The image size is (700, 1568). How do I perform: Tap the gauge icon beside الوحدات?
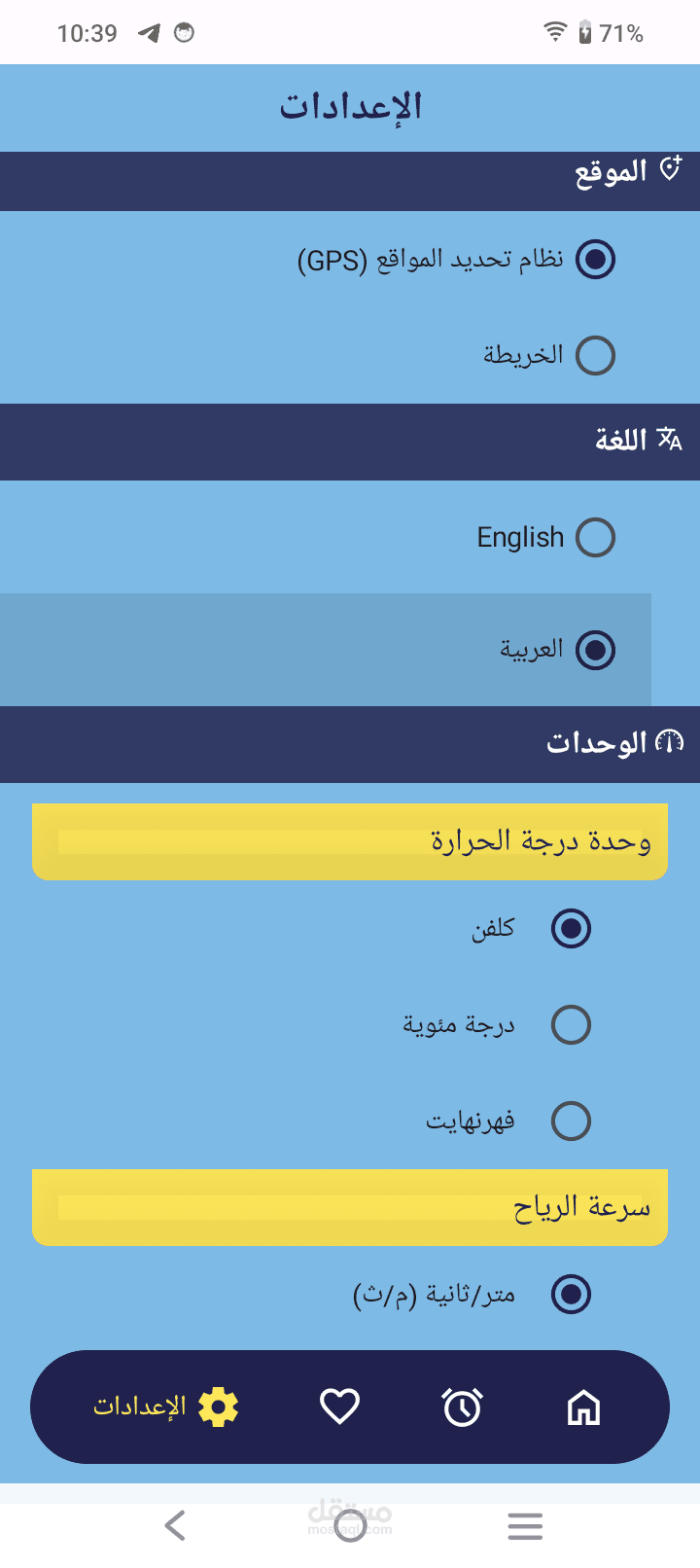[670, 742]
